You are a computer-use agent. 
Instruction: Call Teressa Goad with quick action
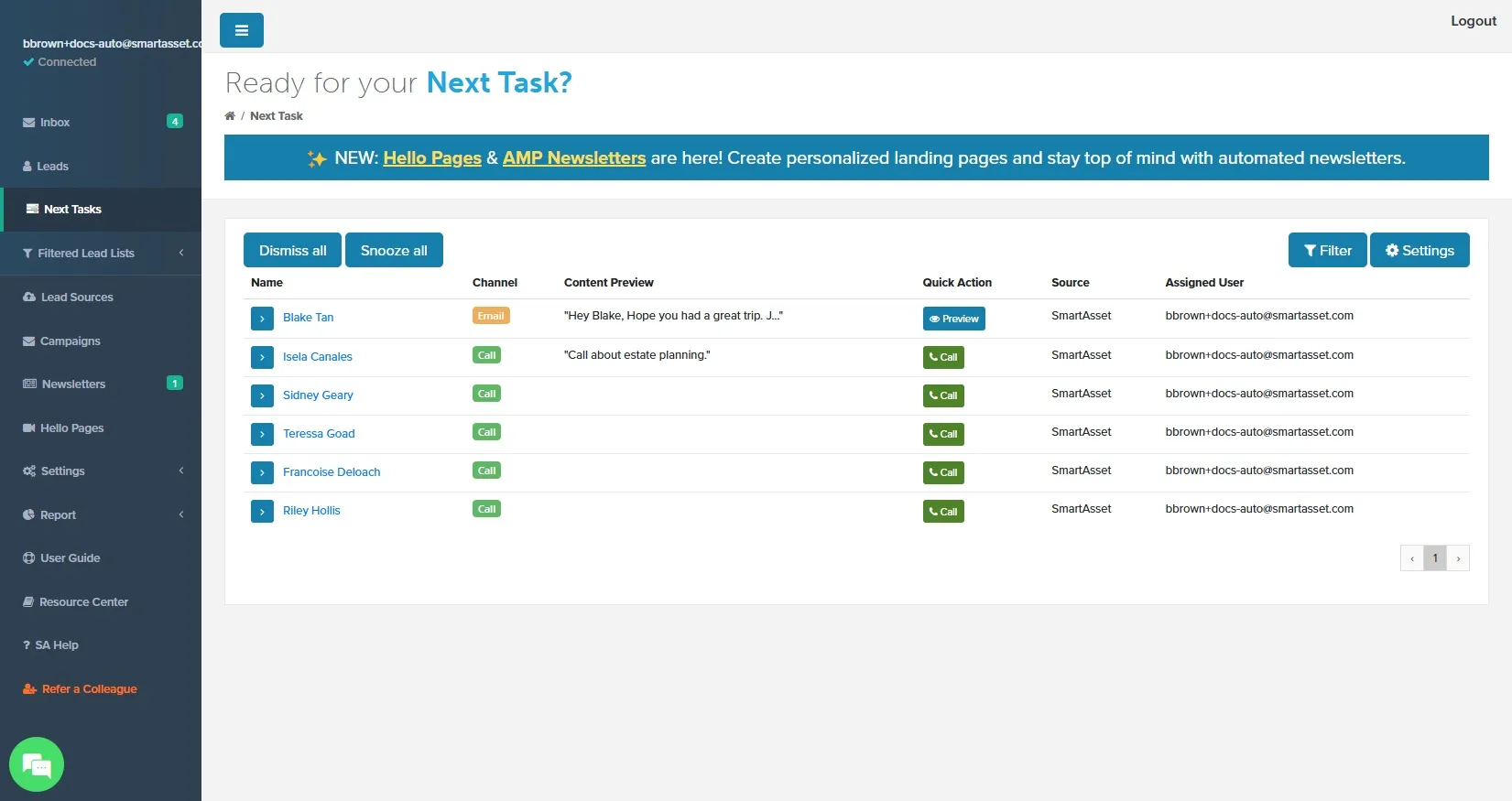coord(943,434)
